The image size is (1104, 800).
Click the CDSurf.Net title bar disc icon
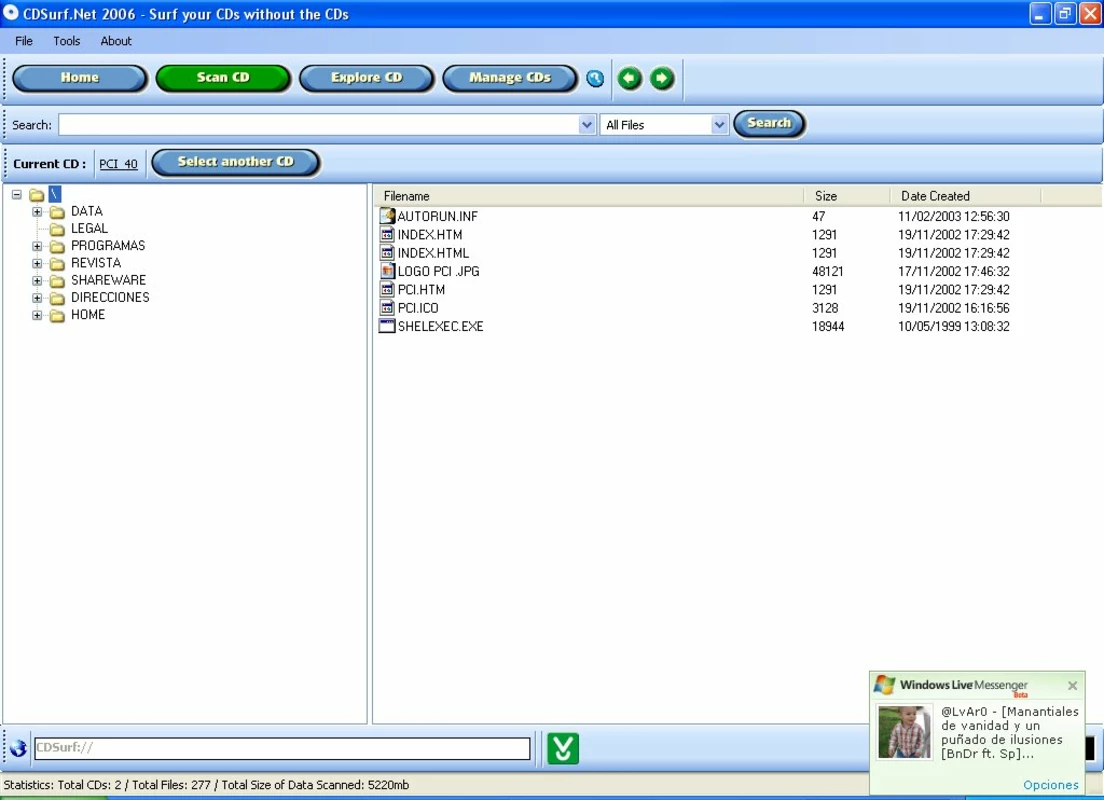click(11, 13)
